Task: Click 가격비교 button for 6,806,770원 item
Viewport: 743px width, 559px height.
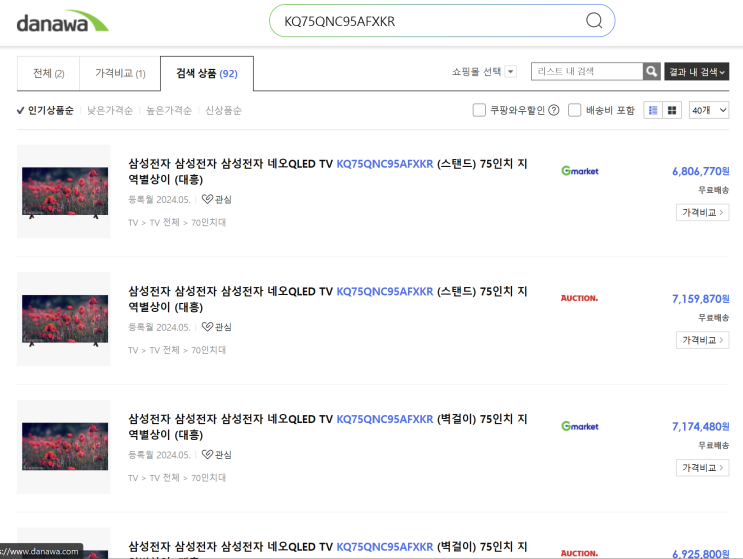Action: click(x=702, y=212)
